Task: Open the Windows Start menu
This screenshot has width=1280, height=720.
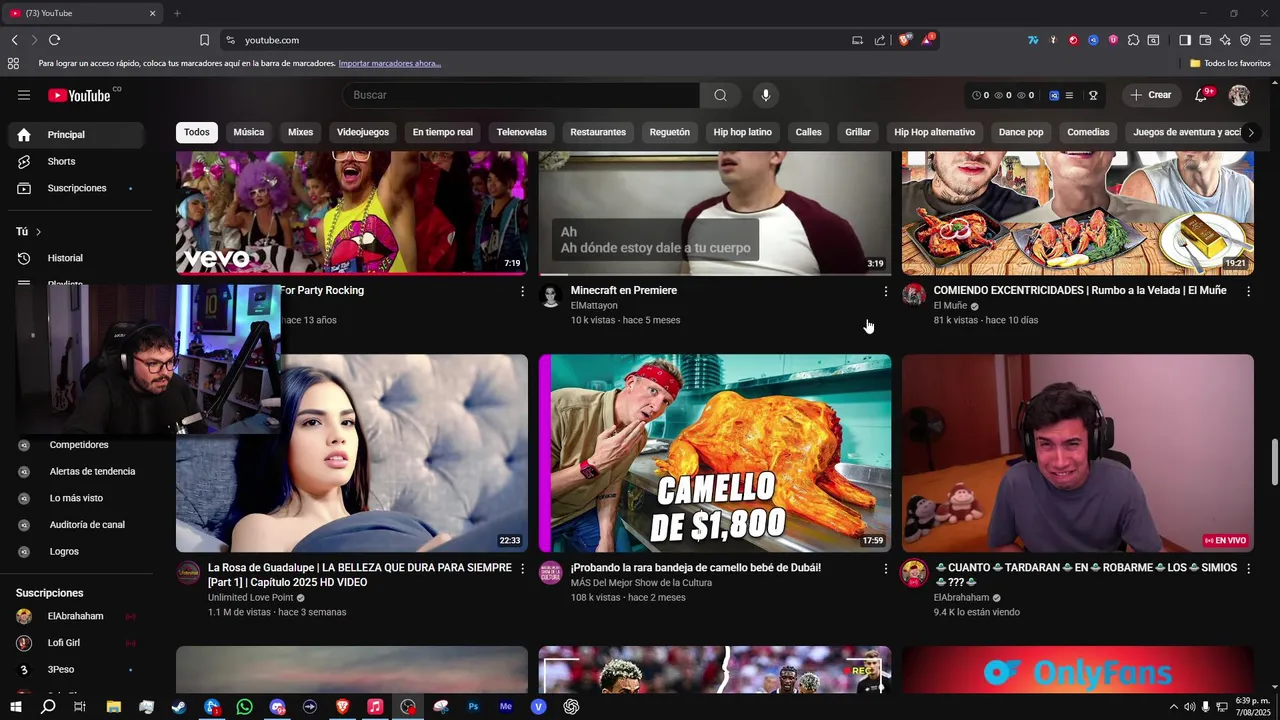Action: tap(15, 707)
